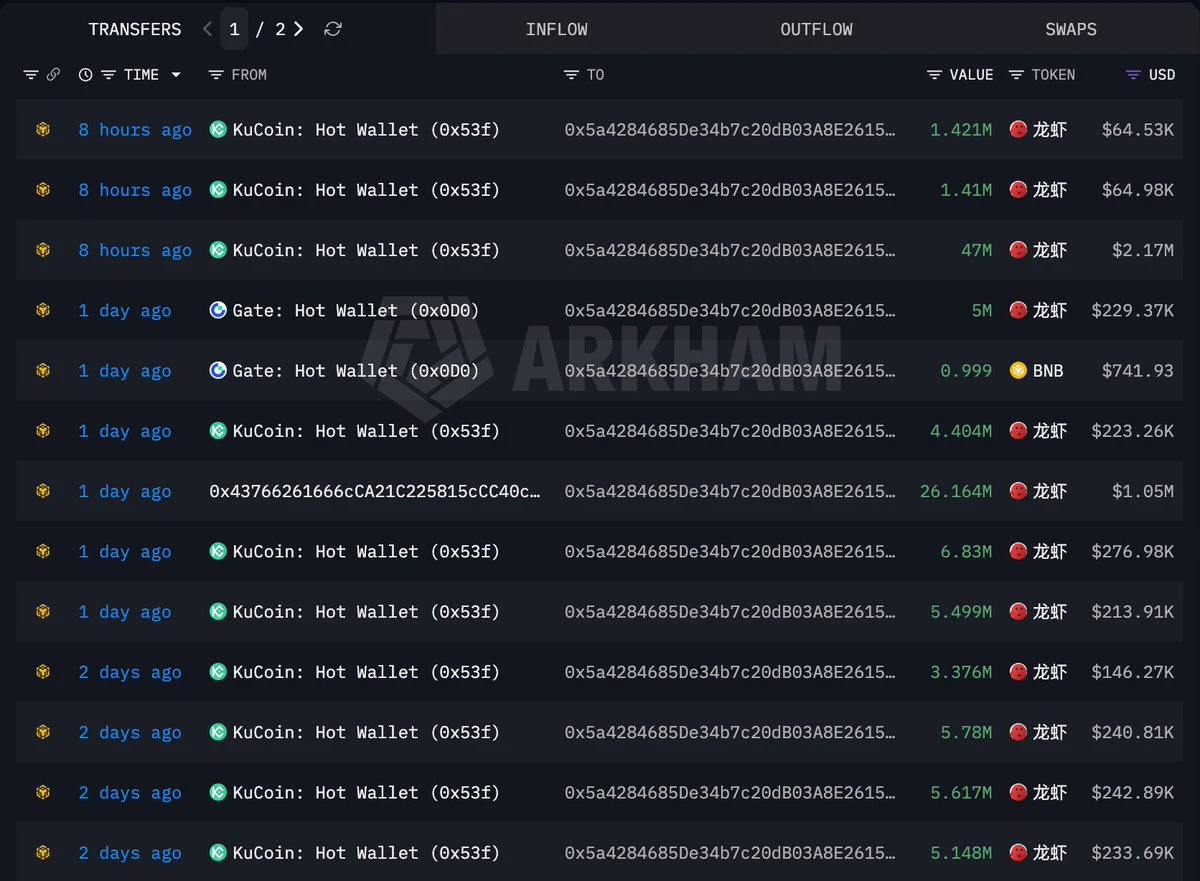Image resolution: width=1200 pixels, height=881 pixels.
Task: Open the TIME sort dropdown arrow
Action: [176, 75]
